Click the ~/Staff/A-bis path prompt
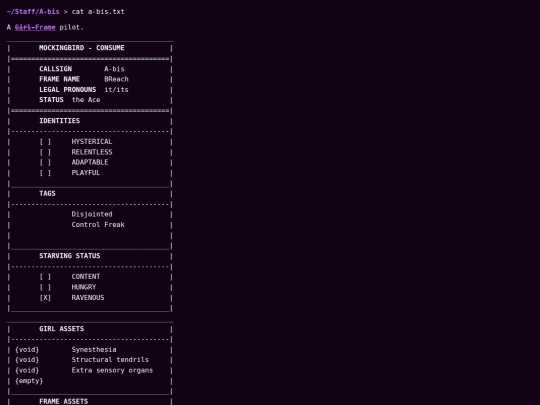This screenshot has width=540, height=405. (x=33, y=11)
